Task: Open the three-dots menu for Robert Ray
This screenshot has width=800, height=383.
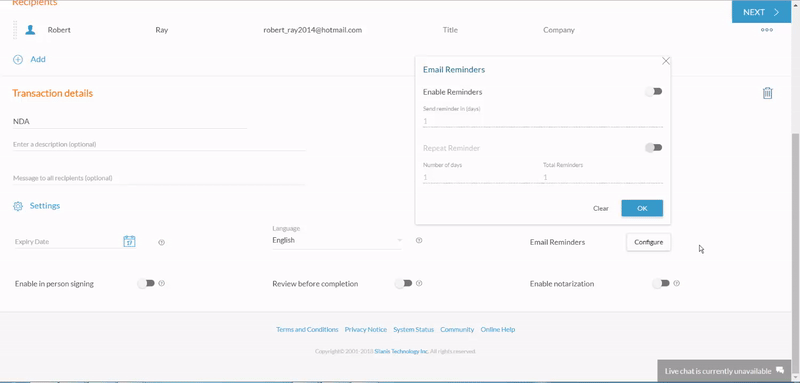Action: point(766,30)
